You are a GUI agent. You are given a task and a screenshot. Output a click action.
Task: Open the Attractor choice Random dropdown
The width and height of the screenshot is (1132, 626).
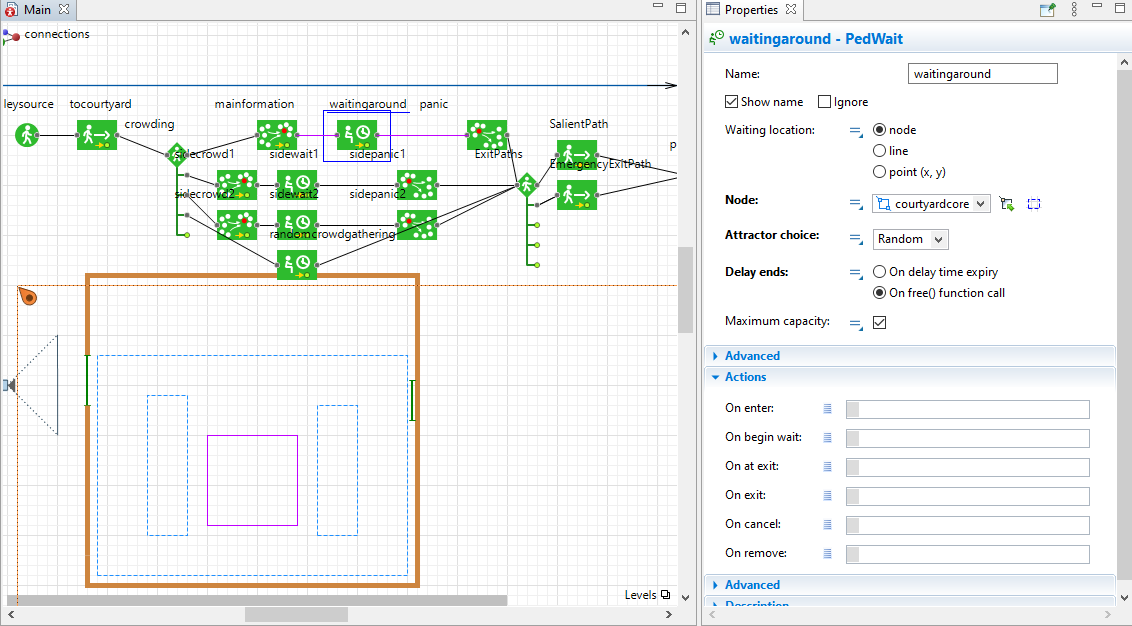tap(910, 239)
